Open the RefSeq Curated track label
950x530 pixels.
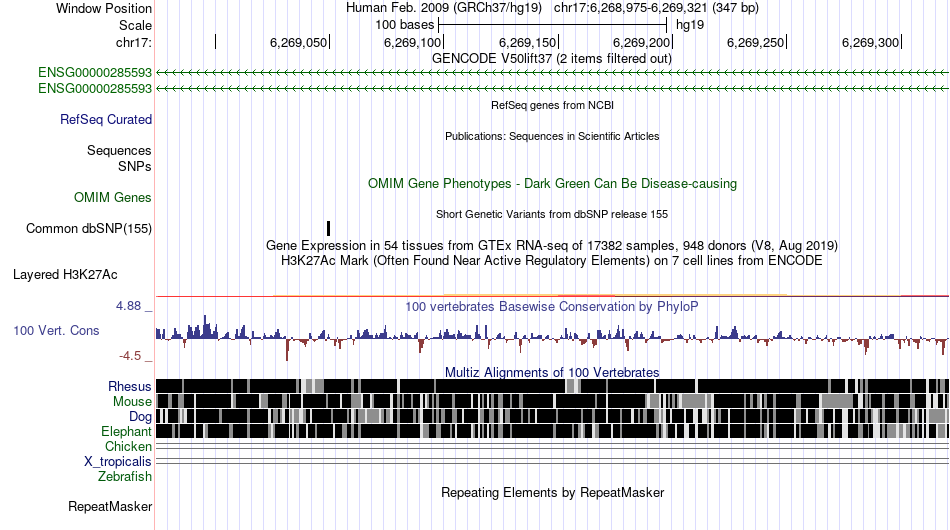coord(106,119)
